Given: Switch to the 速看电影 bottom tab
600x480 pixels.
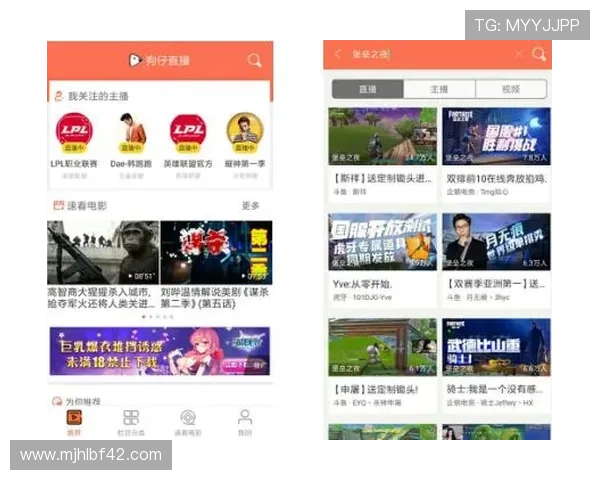Looking at the screenshot, I should coord(188,423).
